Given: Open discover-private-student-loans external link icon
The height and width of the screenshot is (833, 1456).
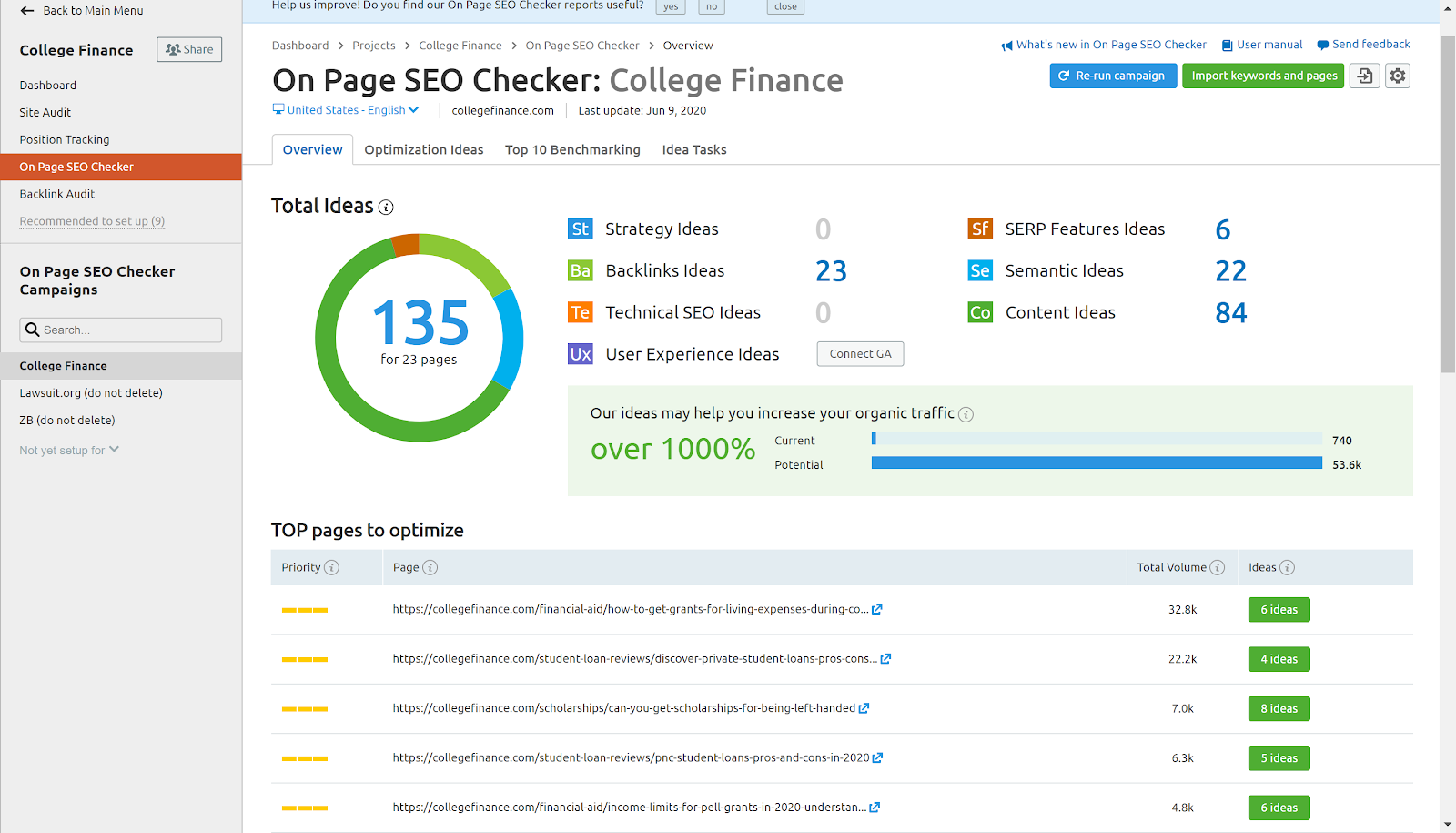Looking at the screenshot, I should pos(885,659).
